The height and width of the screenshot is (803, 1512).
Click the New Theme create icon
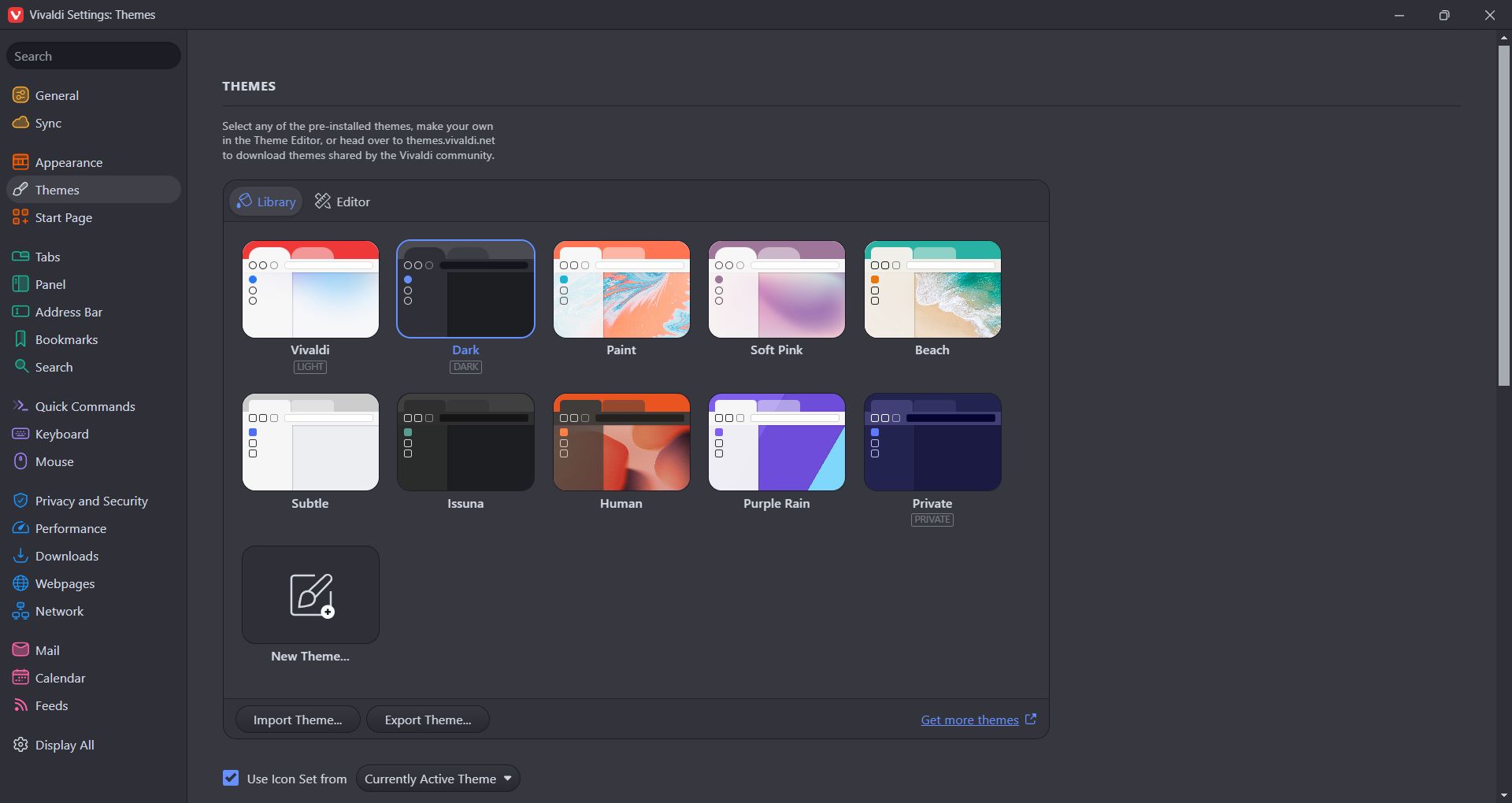310,595
